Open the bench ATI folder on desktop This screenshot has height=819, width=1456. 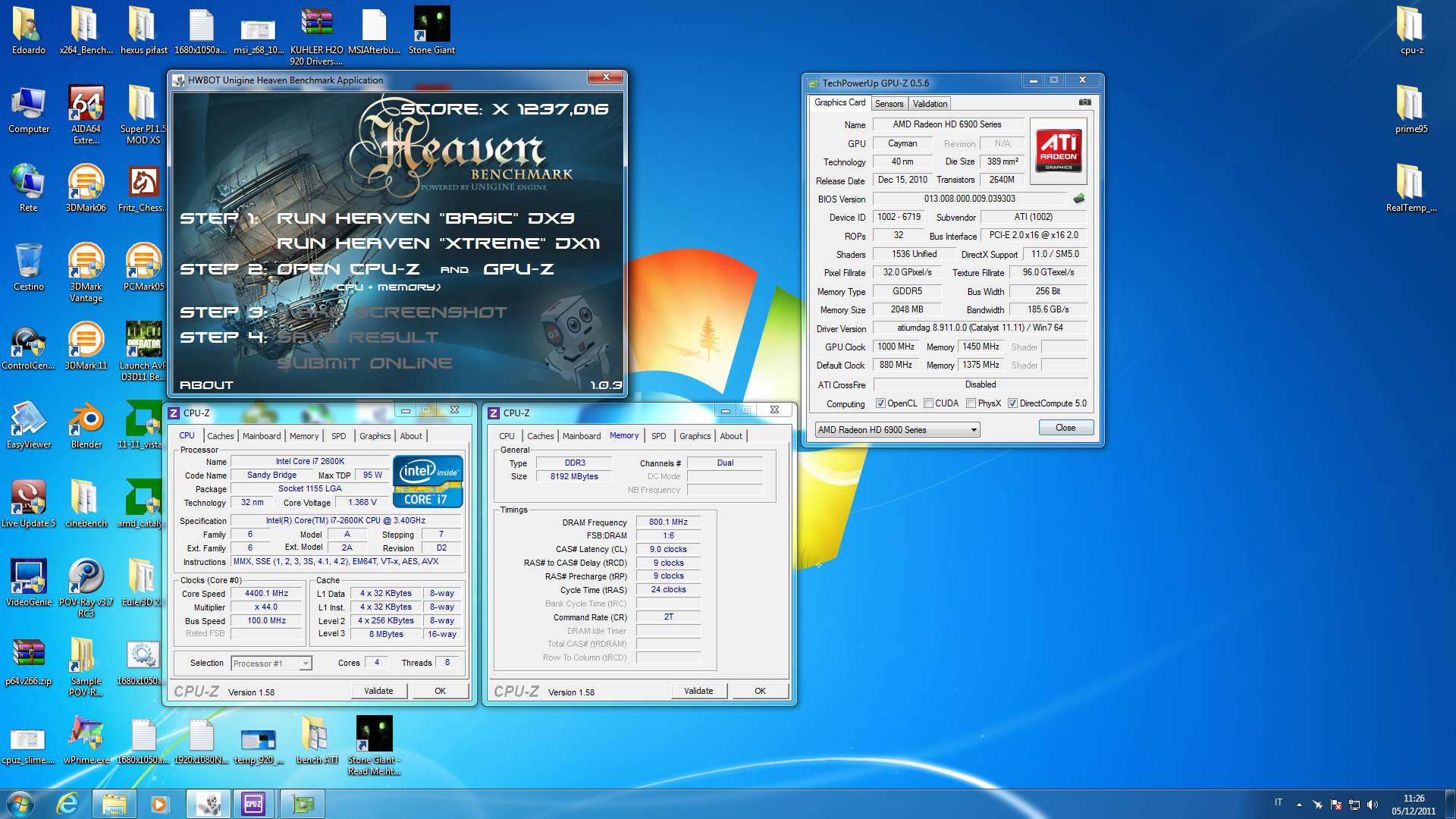(317, 740)
